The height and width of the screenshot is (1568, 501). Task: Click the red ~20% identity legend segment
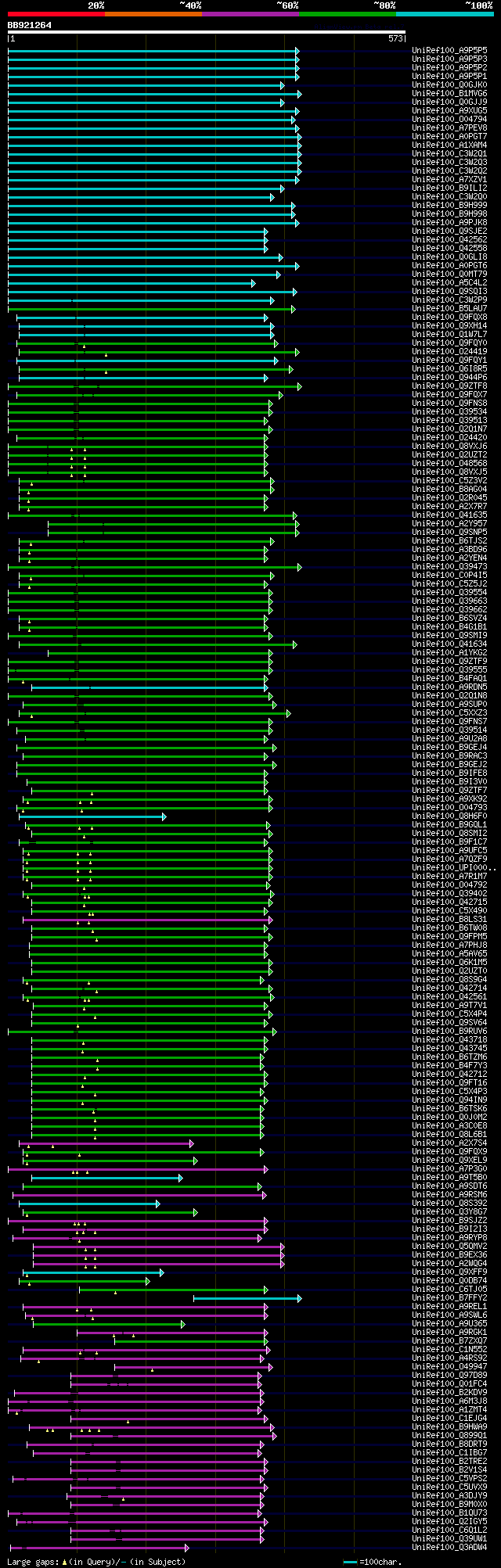point(56,14)
